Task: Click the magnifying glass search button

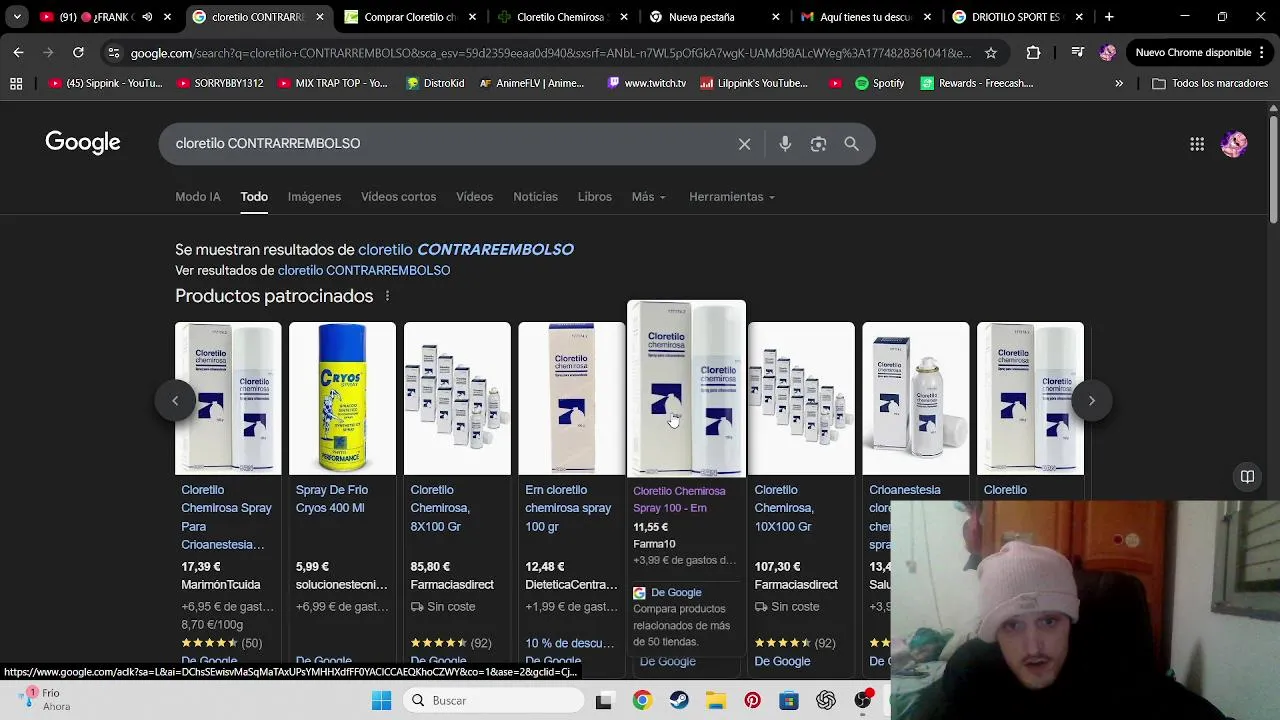Action: (x=851, y=144)
